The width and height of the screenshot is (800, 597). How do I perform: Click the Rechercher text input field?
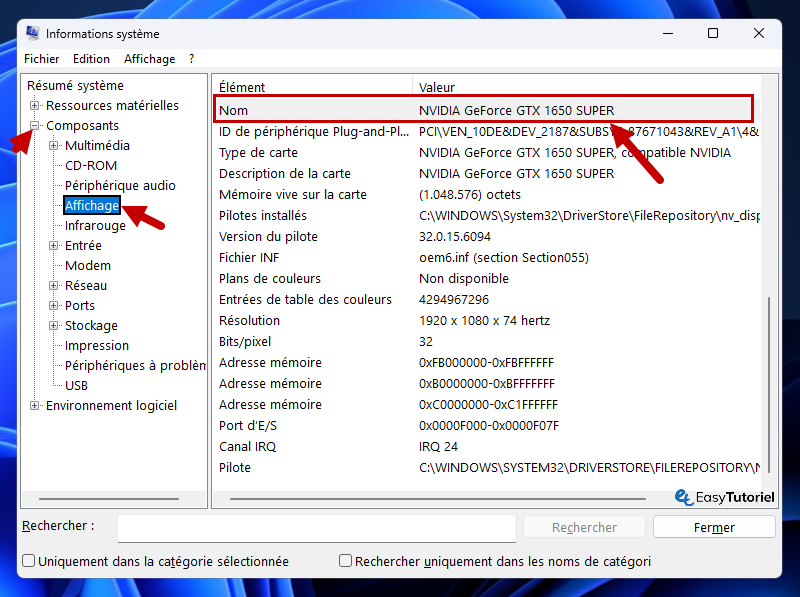(x=317, y=528)
